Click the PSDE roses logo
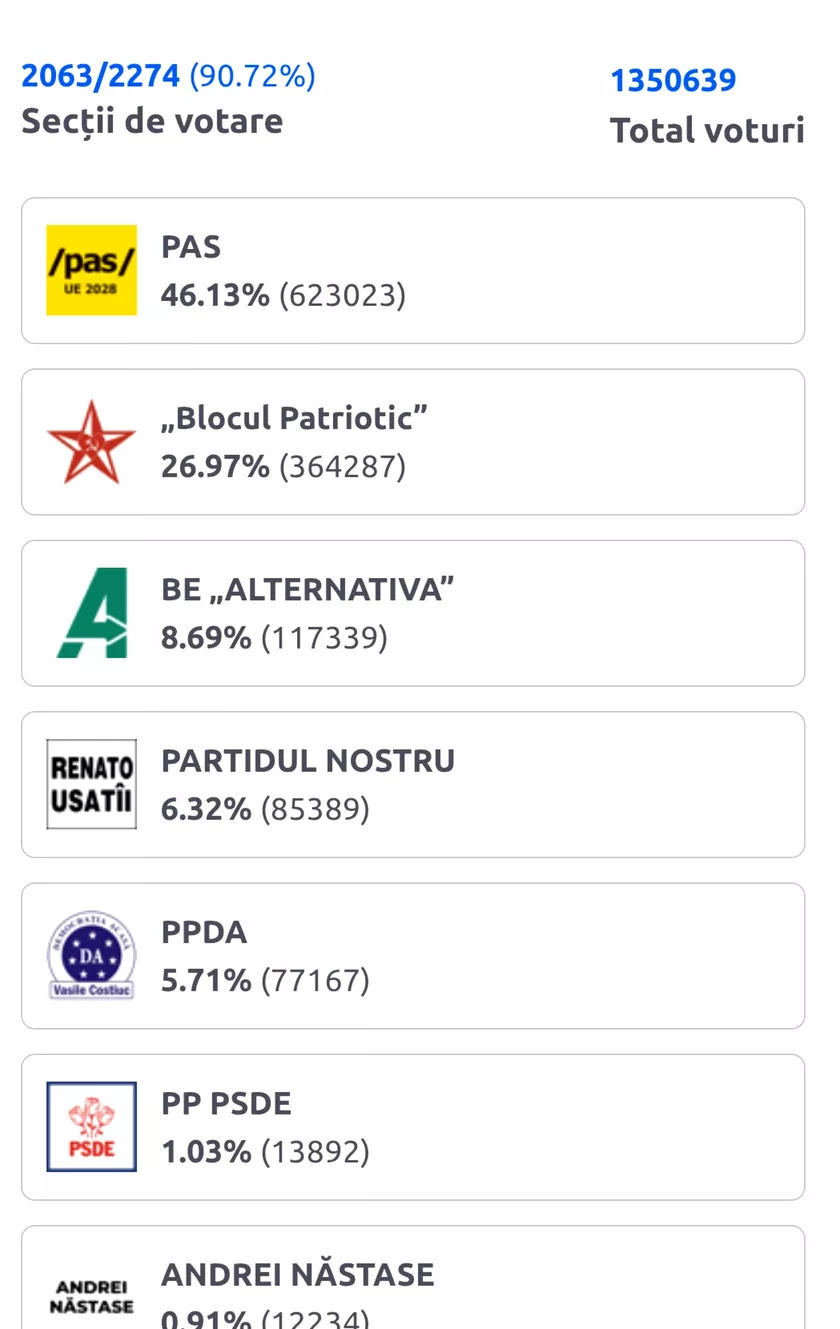 (91, 1127)
